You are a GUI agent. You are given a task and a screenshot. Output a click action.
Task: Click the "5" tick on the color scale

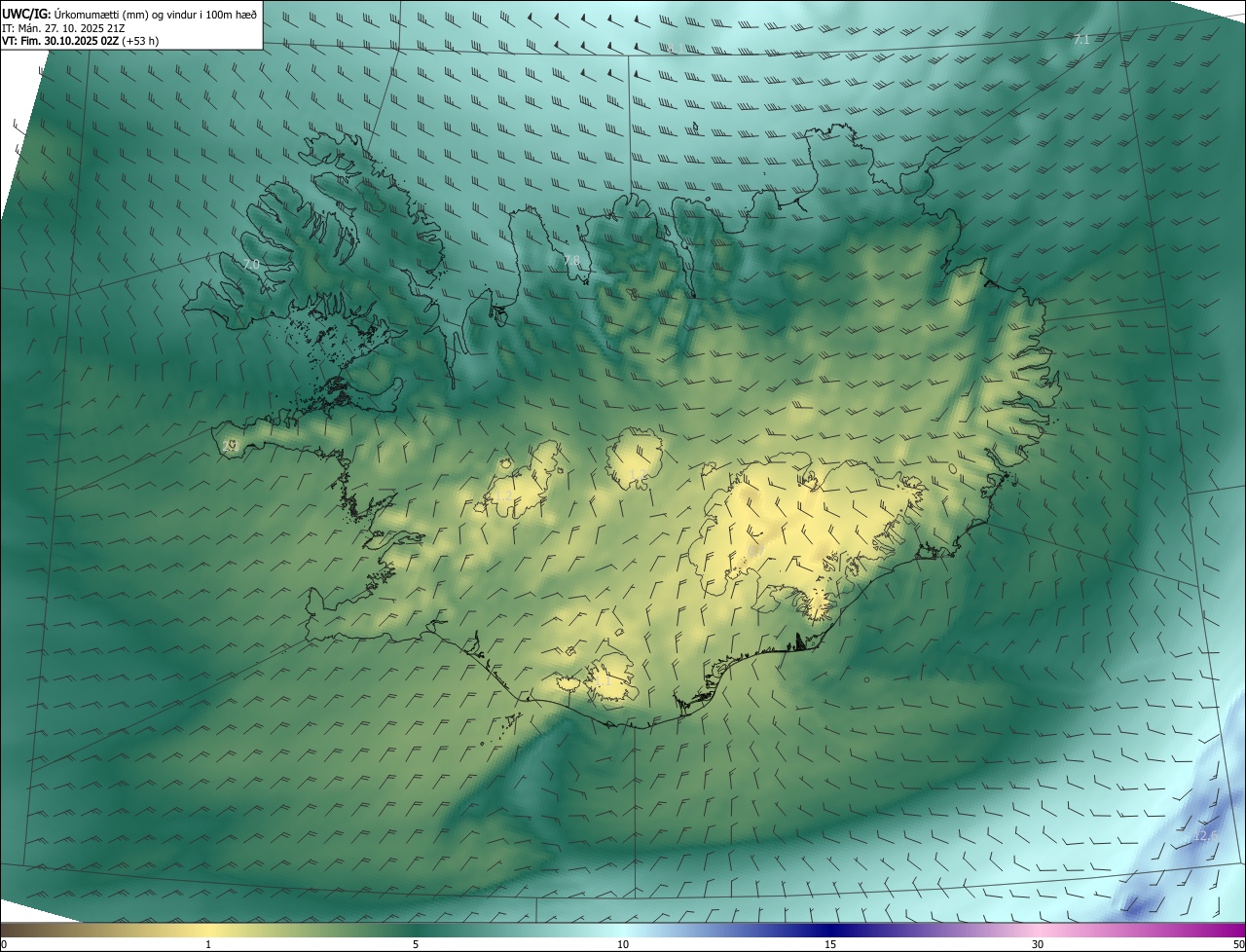[x=416, y=944]
